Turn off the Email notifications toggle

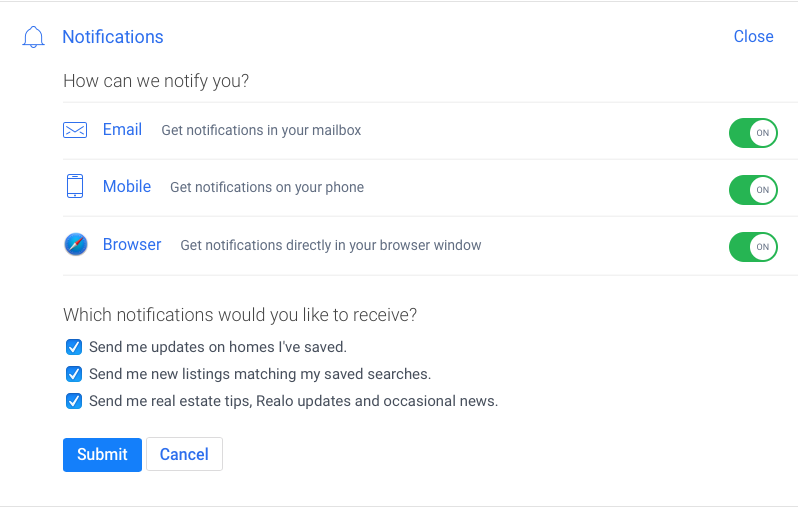pyautogui.click(x=753, y=133)
